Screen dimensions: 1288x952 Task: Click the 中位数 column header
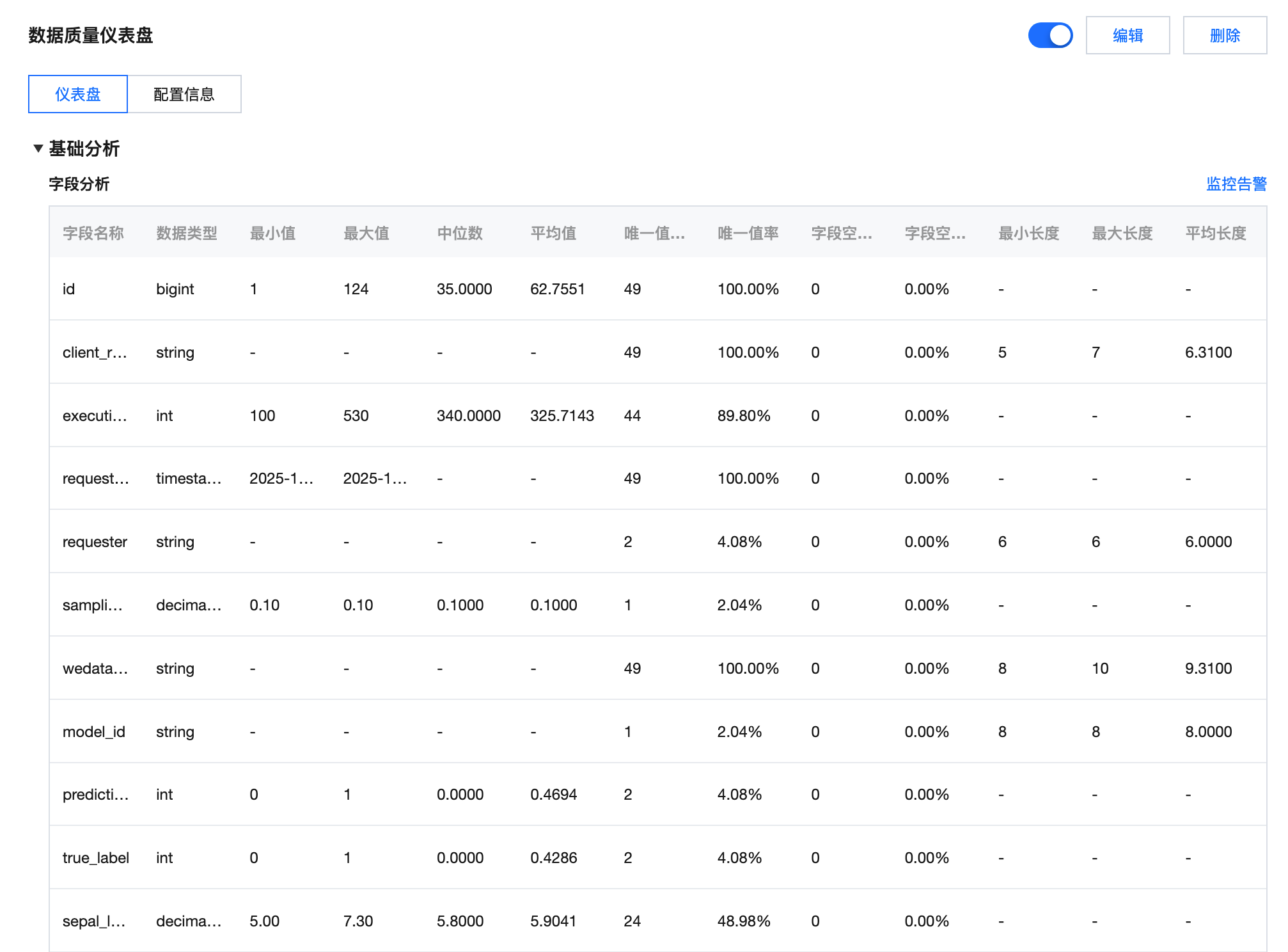tap(460, 234)
